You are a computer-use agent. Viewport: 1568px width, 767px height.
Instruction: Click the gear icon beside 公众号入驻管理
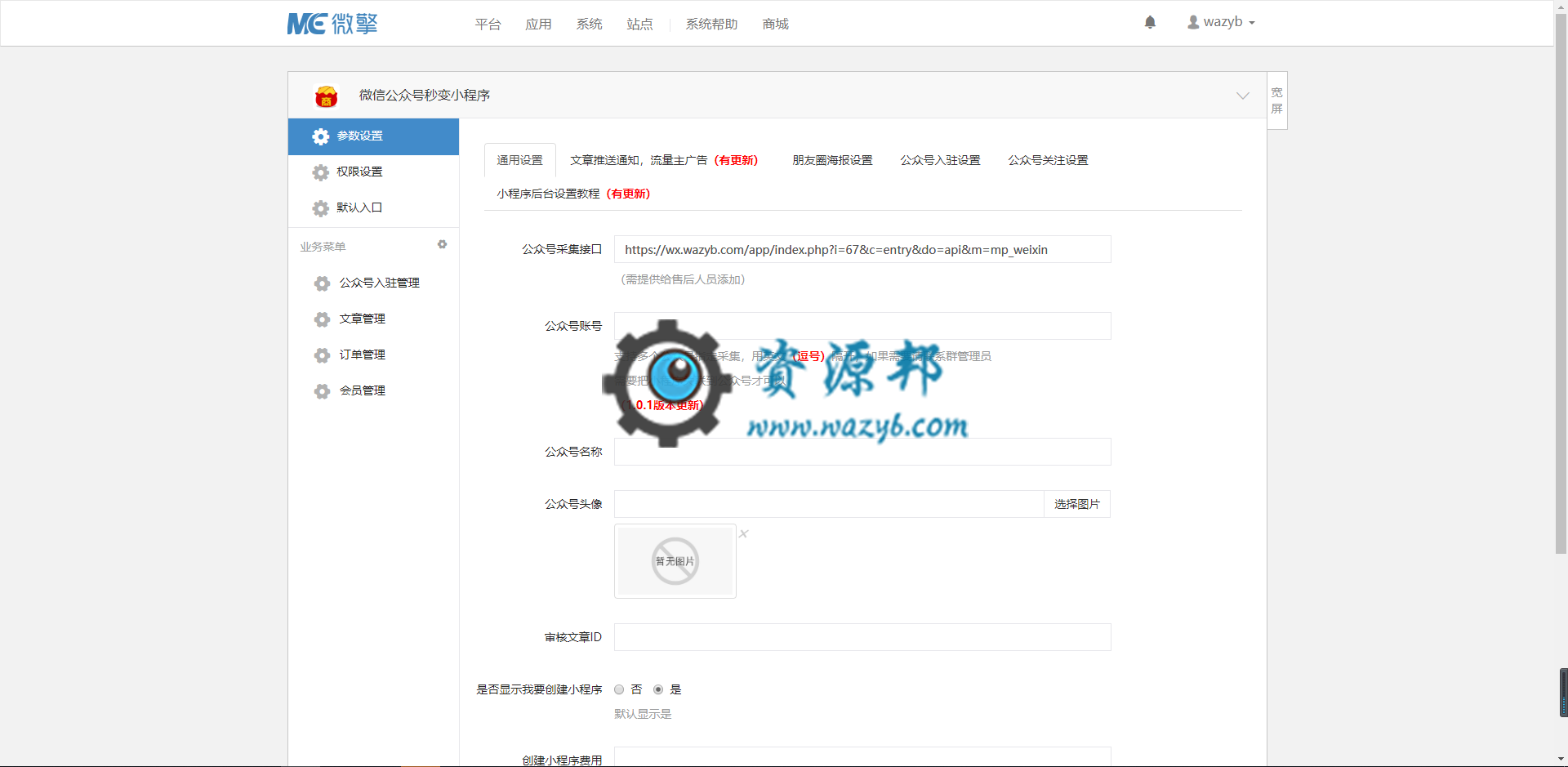[323, 283]
